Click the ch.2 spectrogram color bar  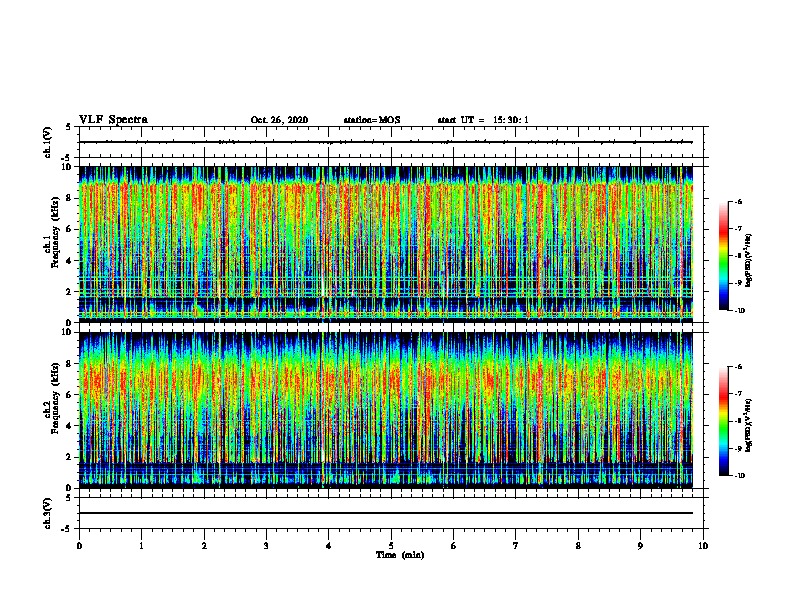tap(723, 421)
